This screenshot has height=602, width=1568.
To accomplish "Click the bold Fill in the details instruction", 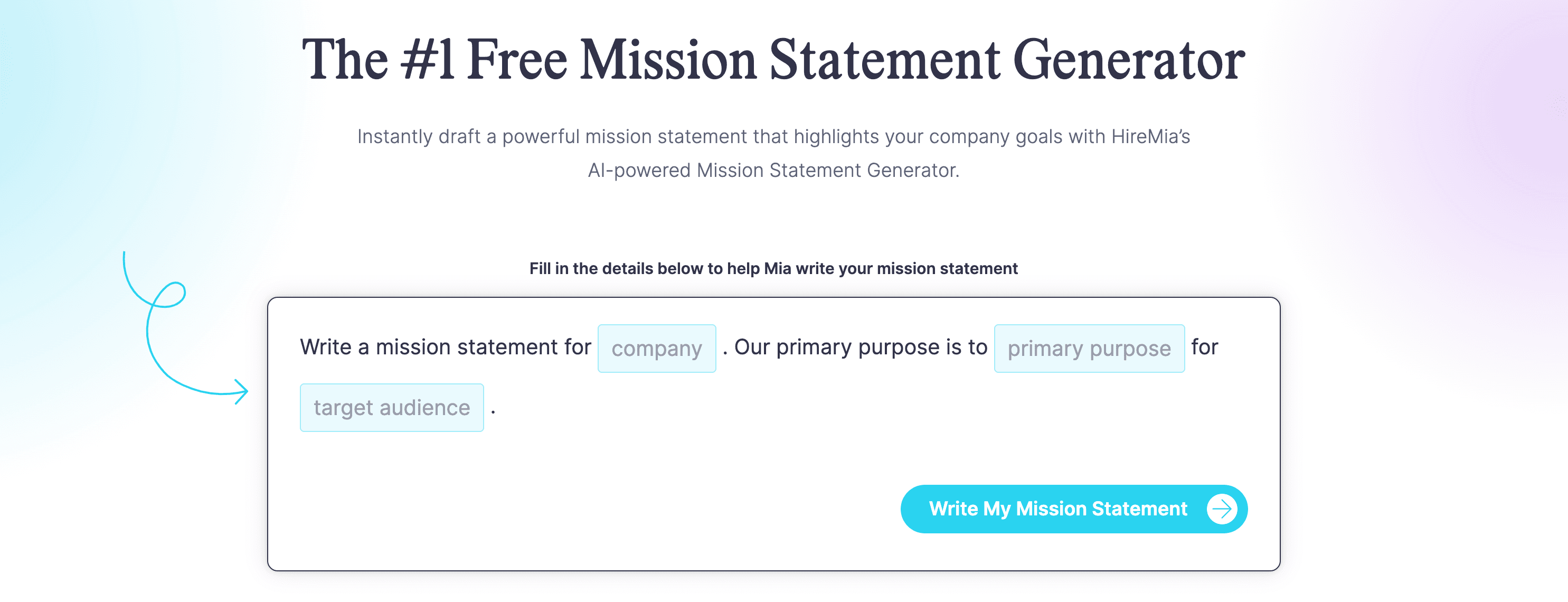I will tap(773, 267).
